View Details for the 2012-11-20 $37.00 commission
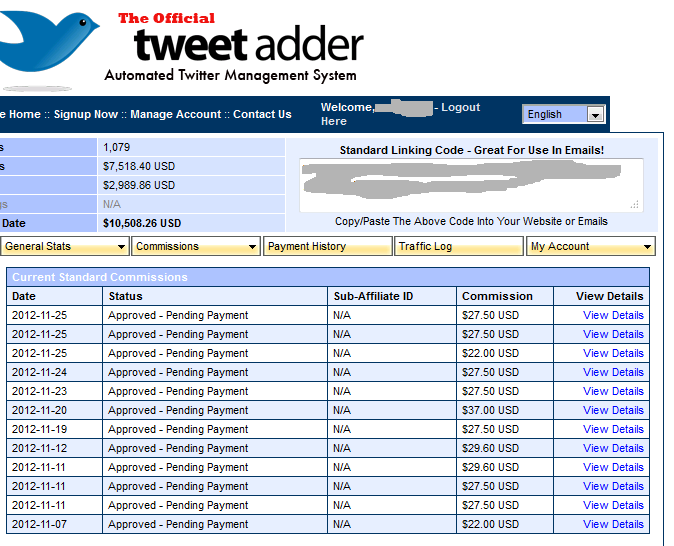 pyautogui.click(x=613, y=410)
